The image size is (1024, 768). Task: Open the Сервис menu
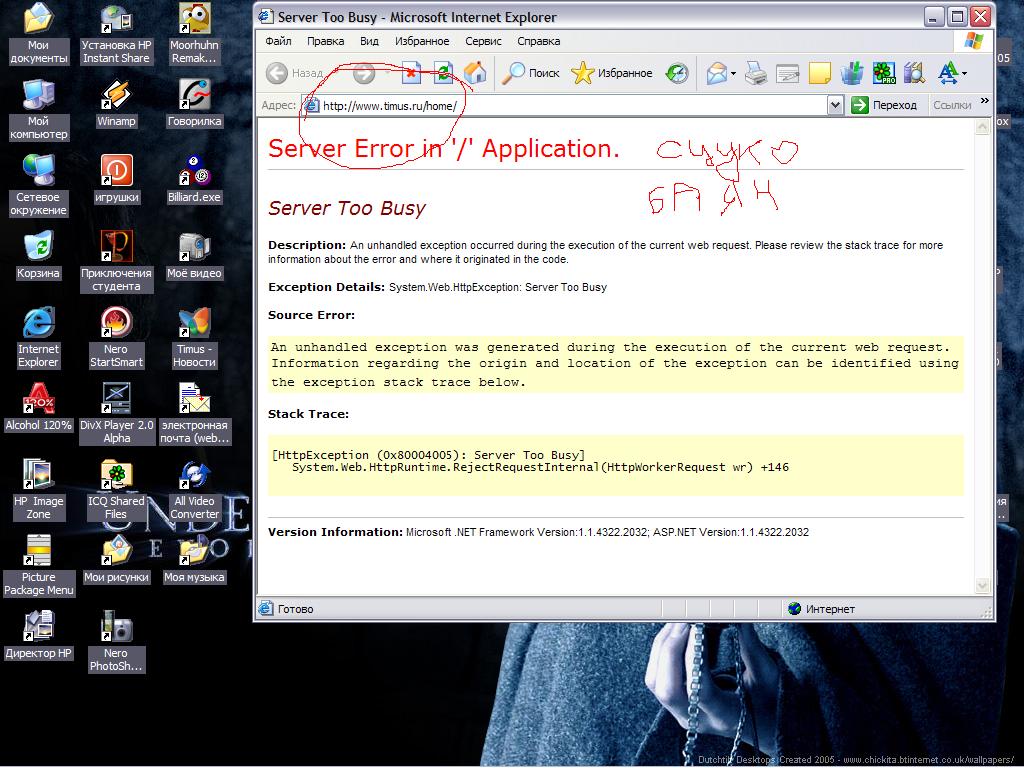[x=483, y=41]
